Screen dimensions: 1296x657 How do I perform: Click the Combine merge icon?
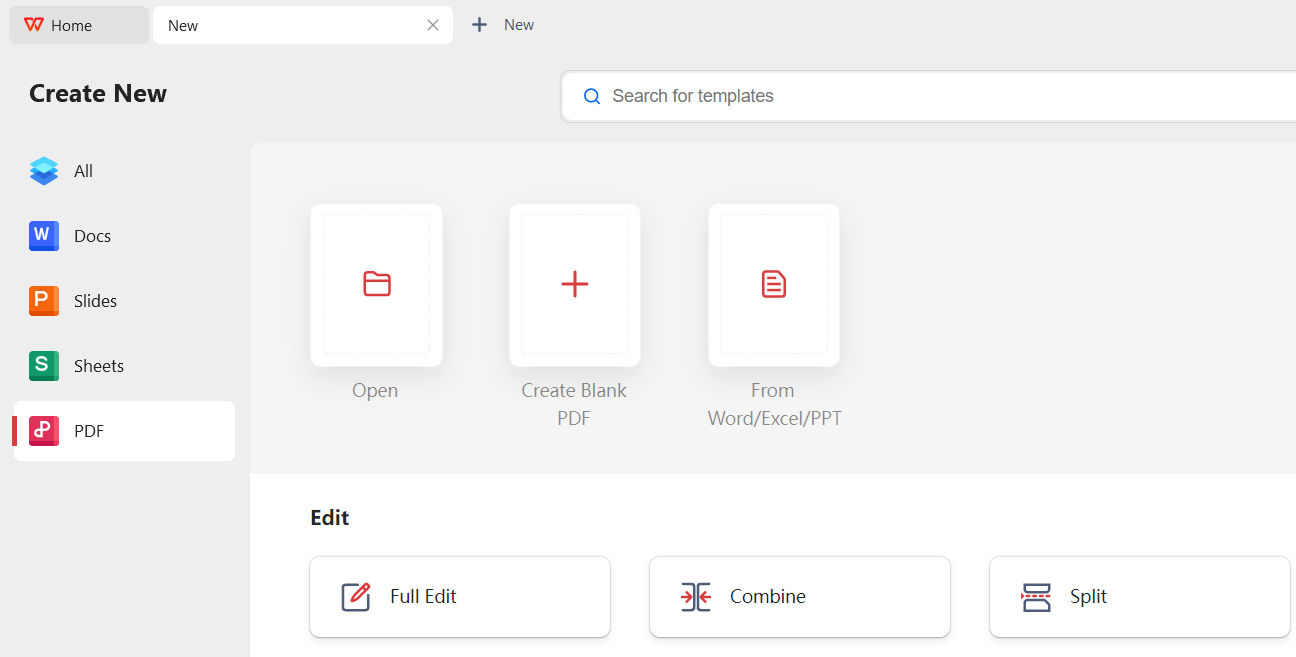point(695,596)
